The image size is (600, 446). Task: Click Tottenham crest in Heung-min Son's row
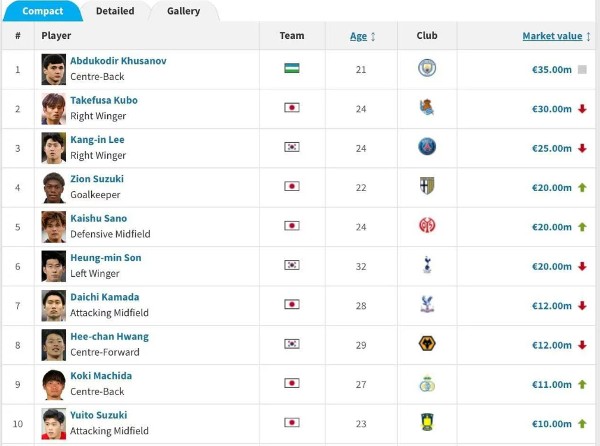pos(427,265)
